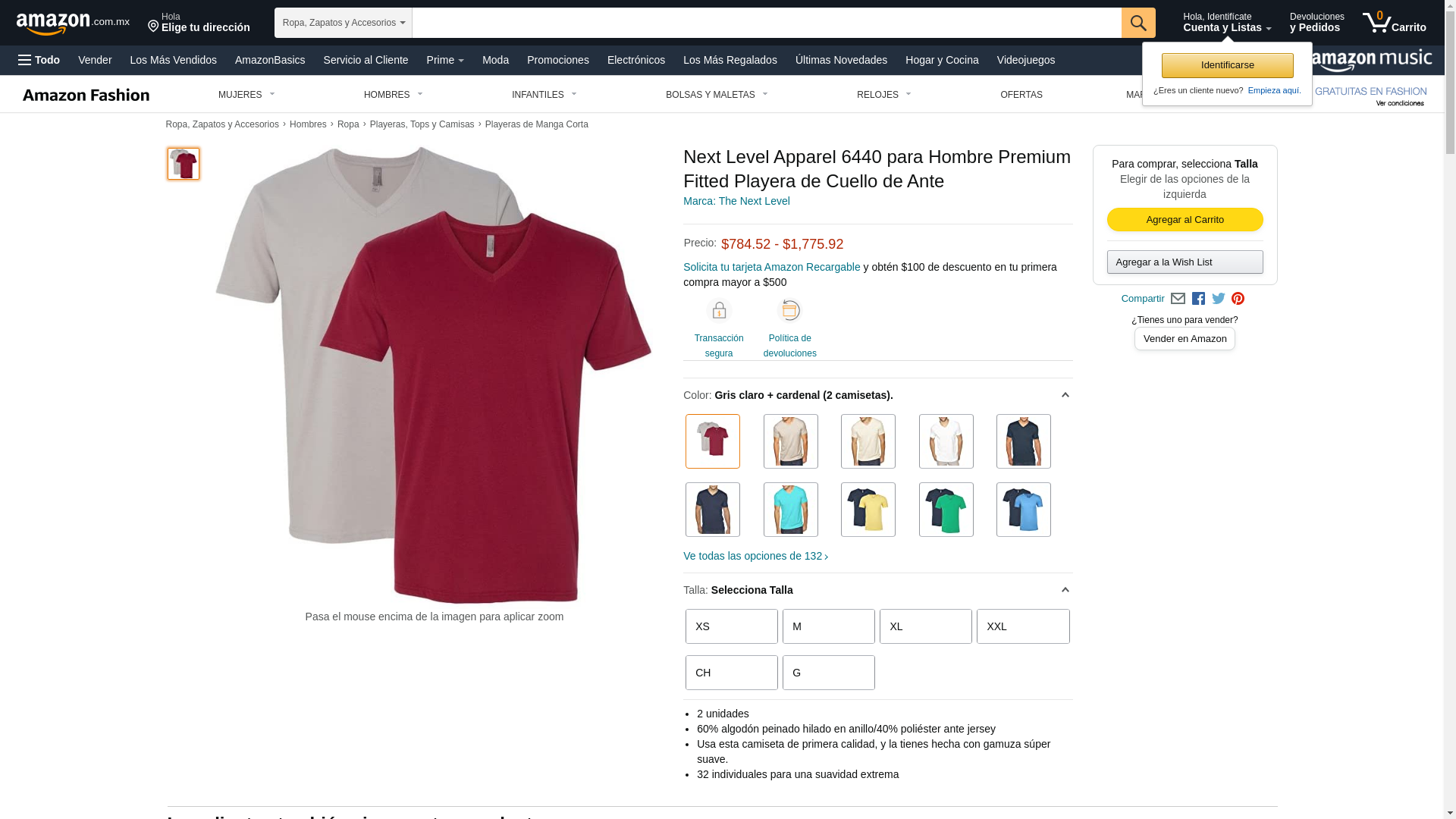Click the Amazon.com.mx logo

[x=74, y=24]
